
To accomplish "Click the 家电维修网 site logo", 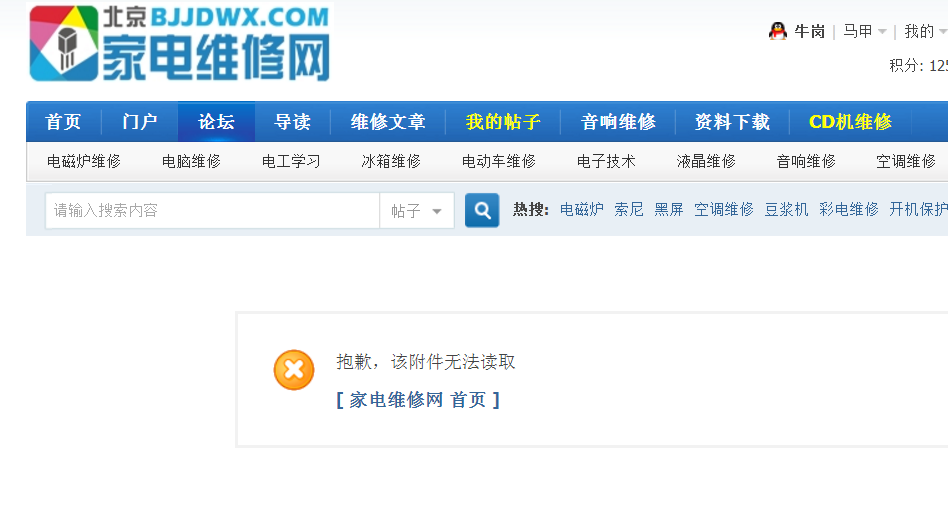I will 180,44.
